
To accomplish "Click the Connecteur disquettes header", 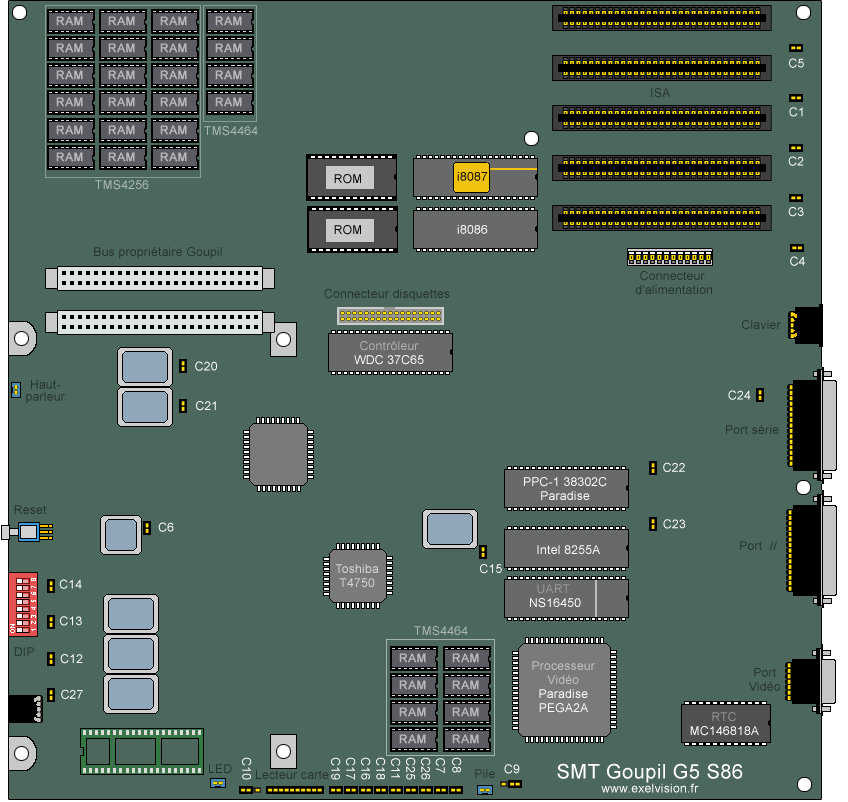I will (390, 316).
